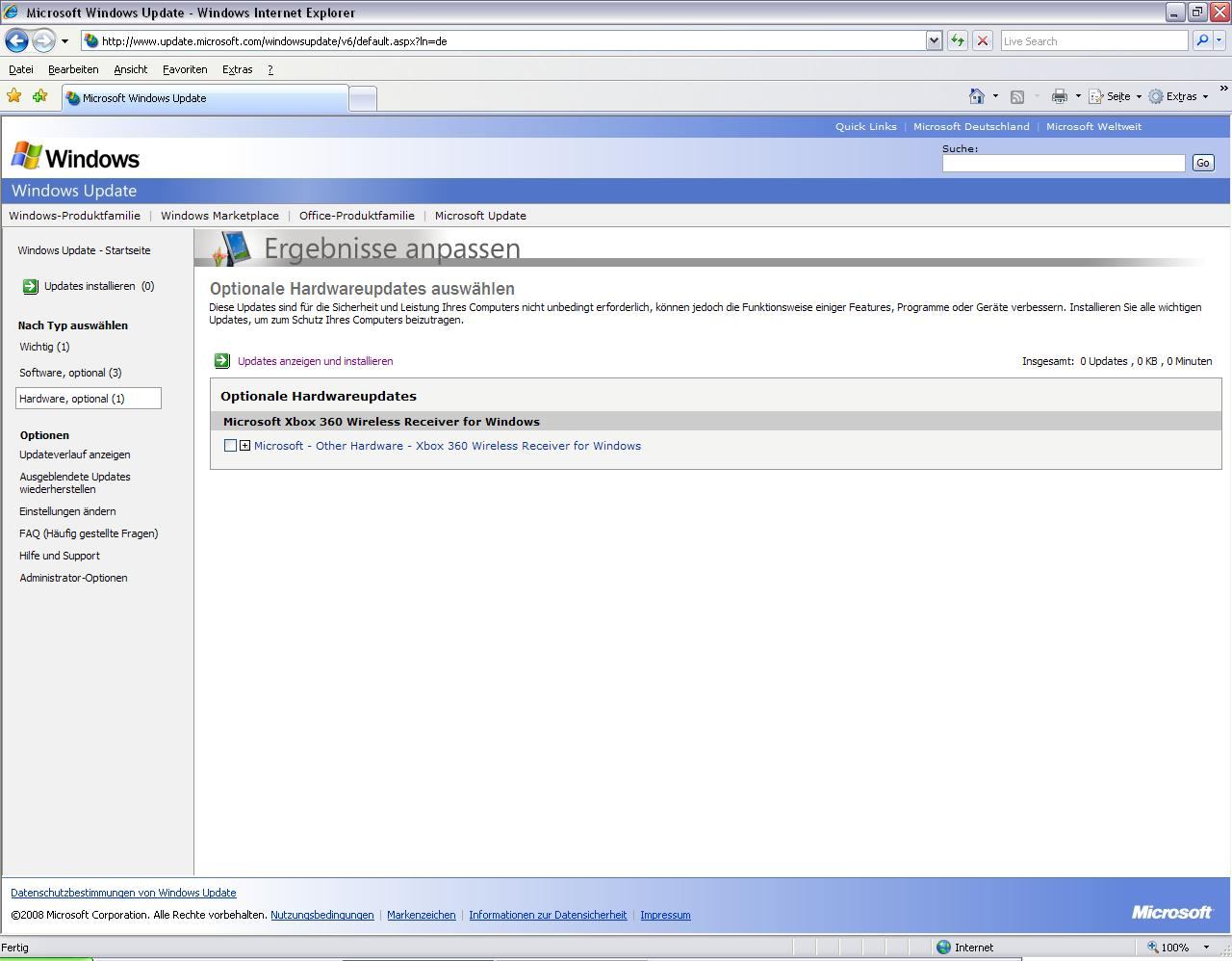Open Einstellungen ändern option
This screenshot has height=961, width=1232.
click(67, 511)
